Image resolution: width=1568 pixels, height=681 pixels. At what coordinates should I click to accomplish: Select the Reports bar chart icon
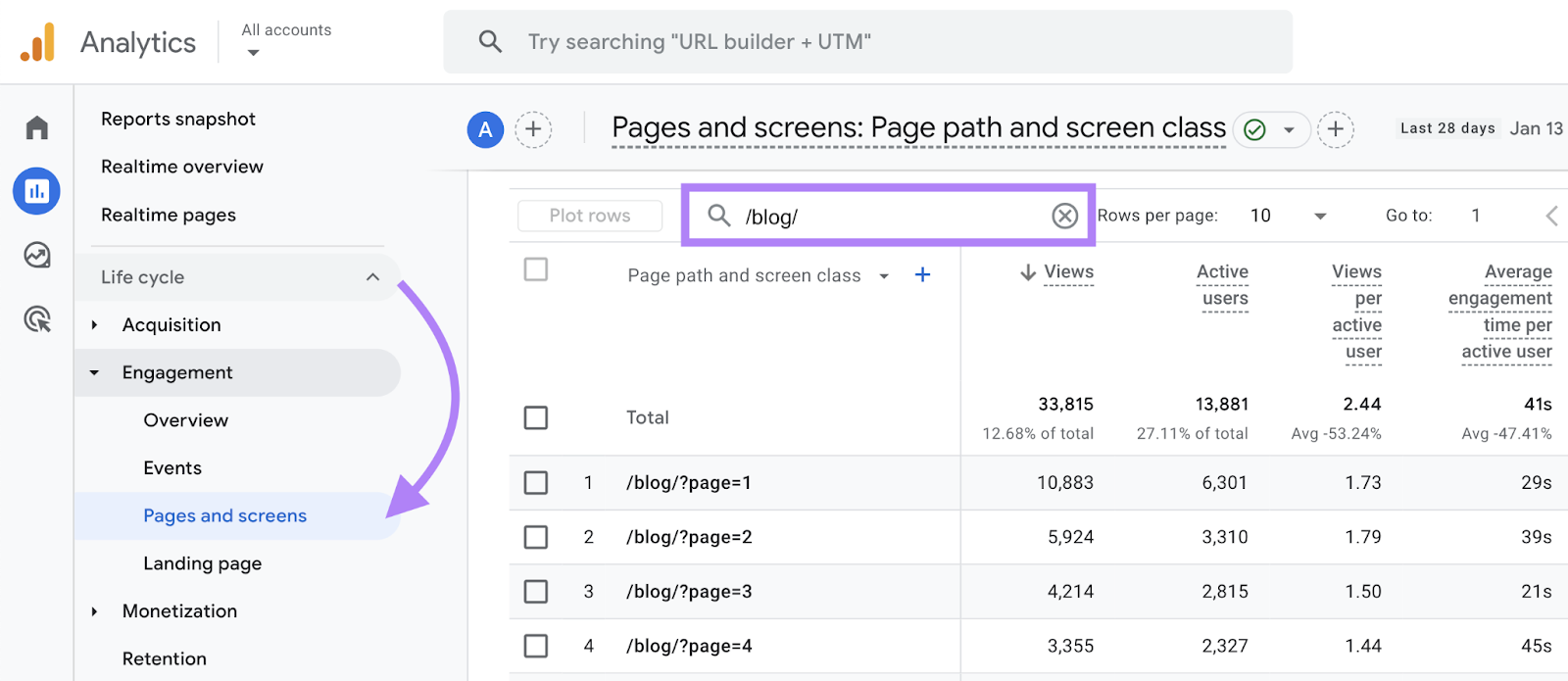pyautogui.click(x=37, y=191)
